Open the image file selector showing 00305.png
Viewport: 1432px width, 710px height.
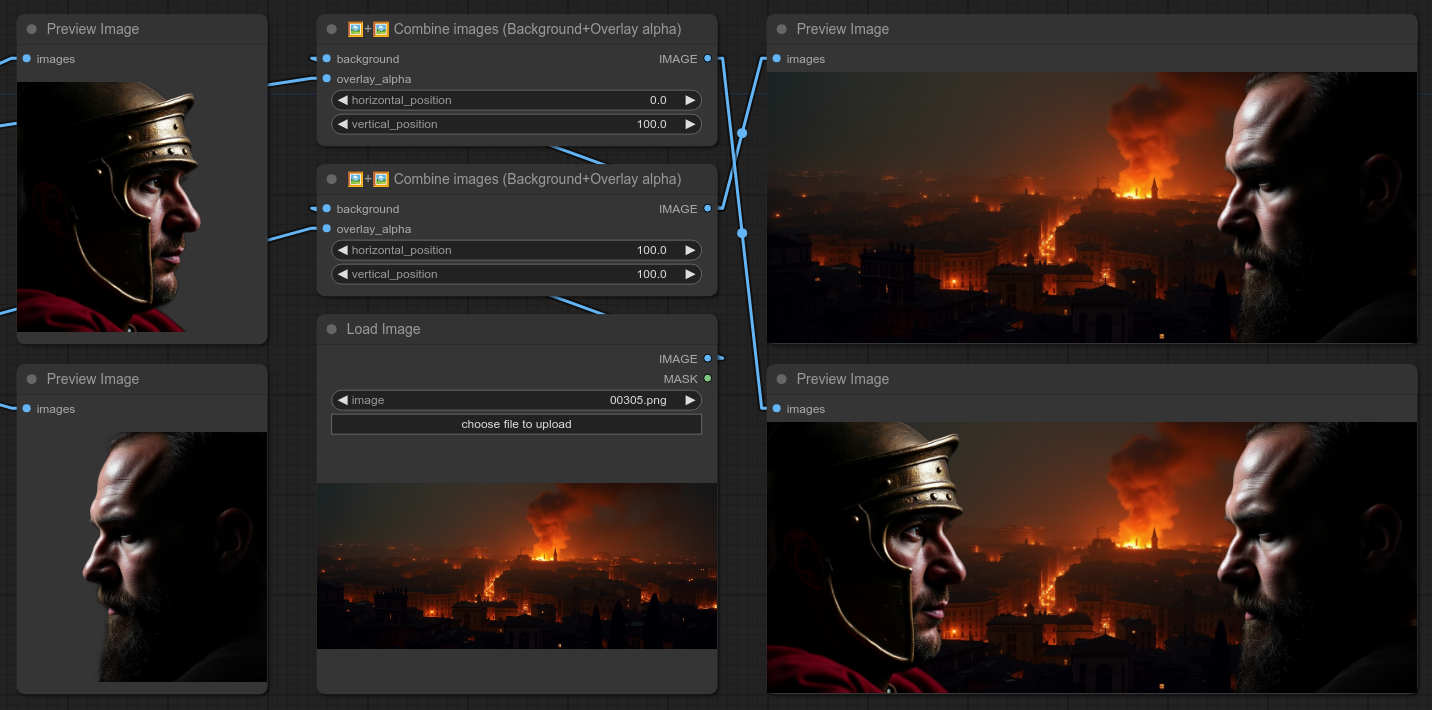[516, 400]
